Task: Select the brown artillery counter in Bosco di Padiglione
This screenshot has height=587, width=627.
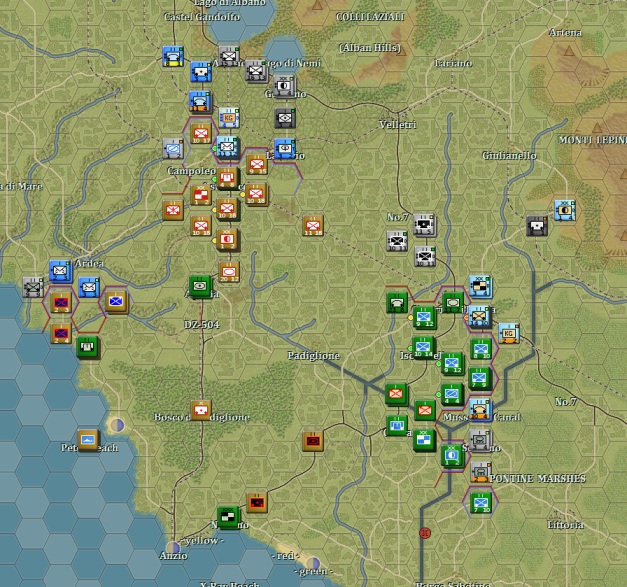Action: click(201, 410)
